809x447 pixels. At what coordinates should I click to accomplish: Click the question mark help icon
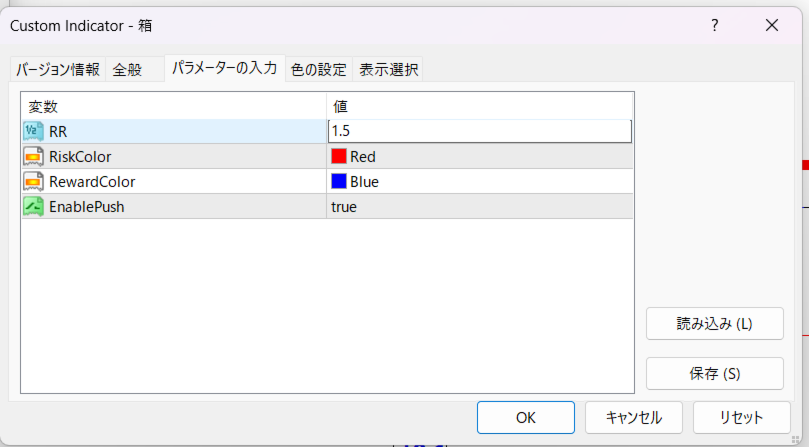pos(714,25)
